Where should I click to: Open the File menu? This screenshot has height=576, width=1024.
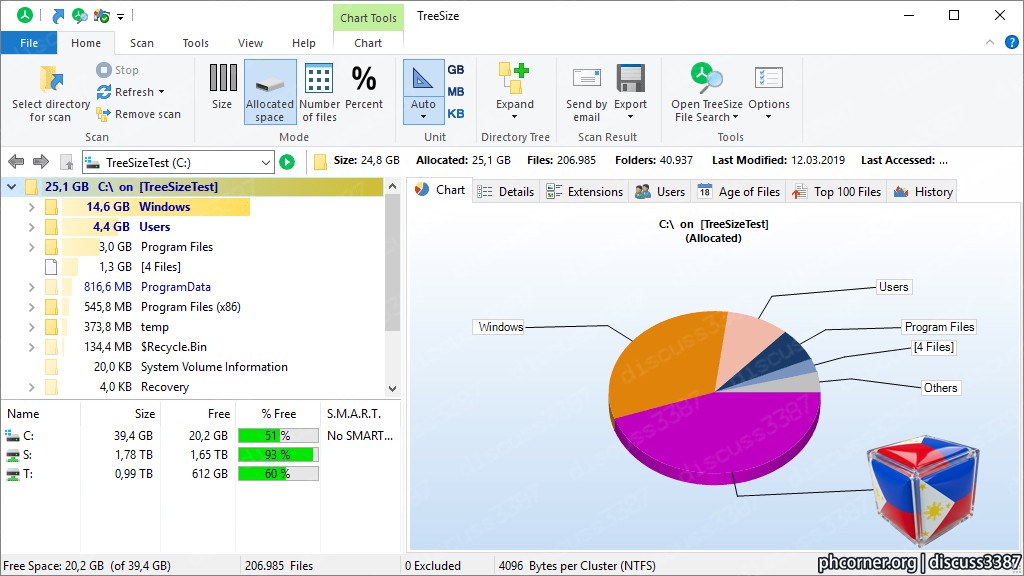(x=29, y=43)
